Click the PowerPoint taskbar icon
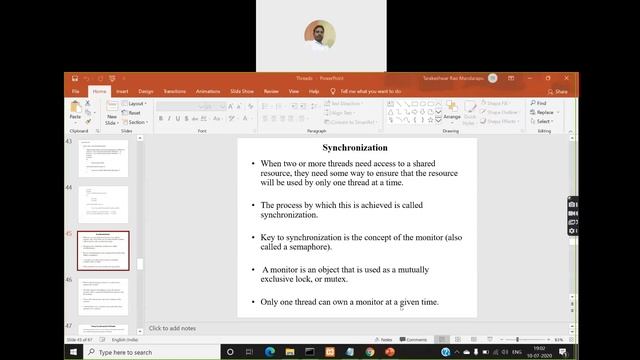Viewport: 640px width, 360px height. 390,352
